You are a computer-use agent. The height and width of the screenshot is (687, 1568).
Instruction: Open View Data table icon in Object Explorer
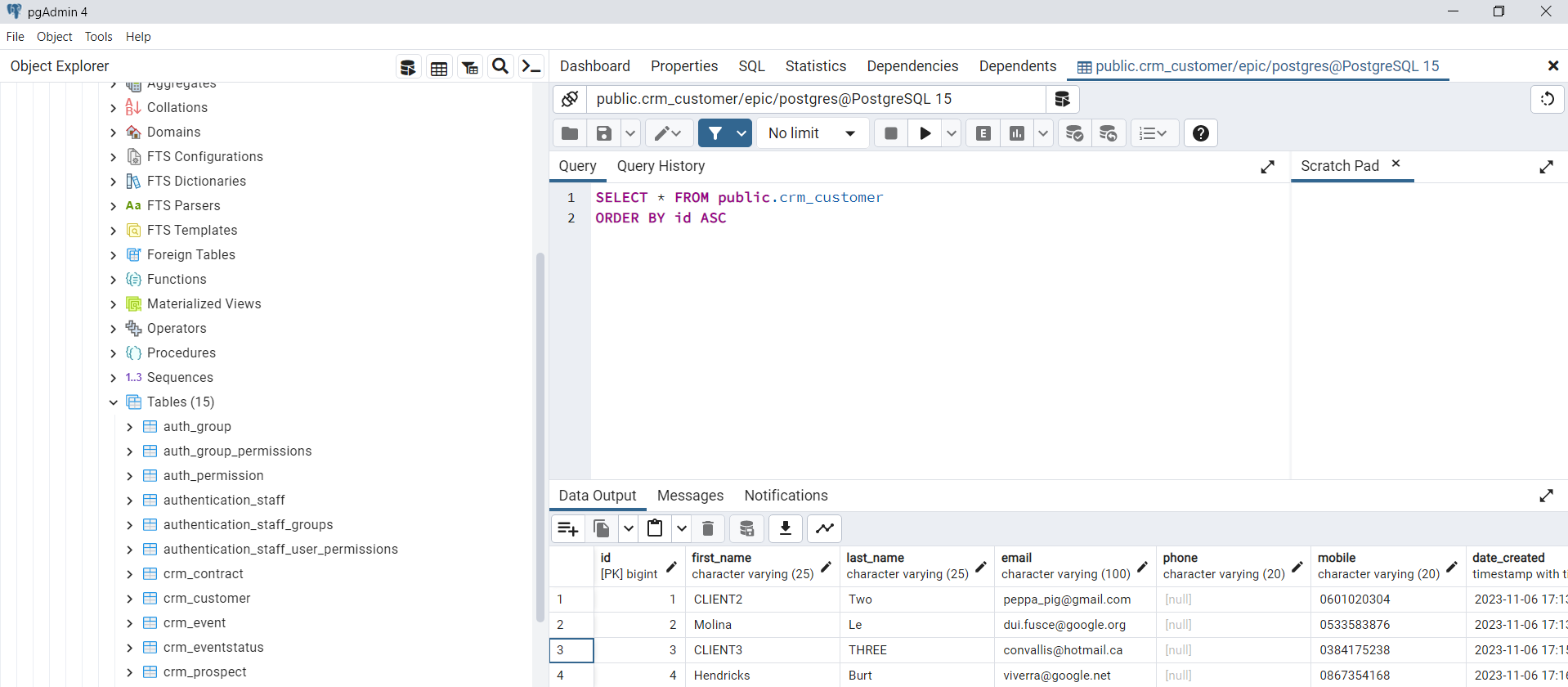tap(439, 67)
